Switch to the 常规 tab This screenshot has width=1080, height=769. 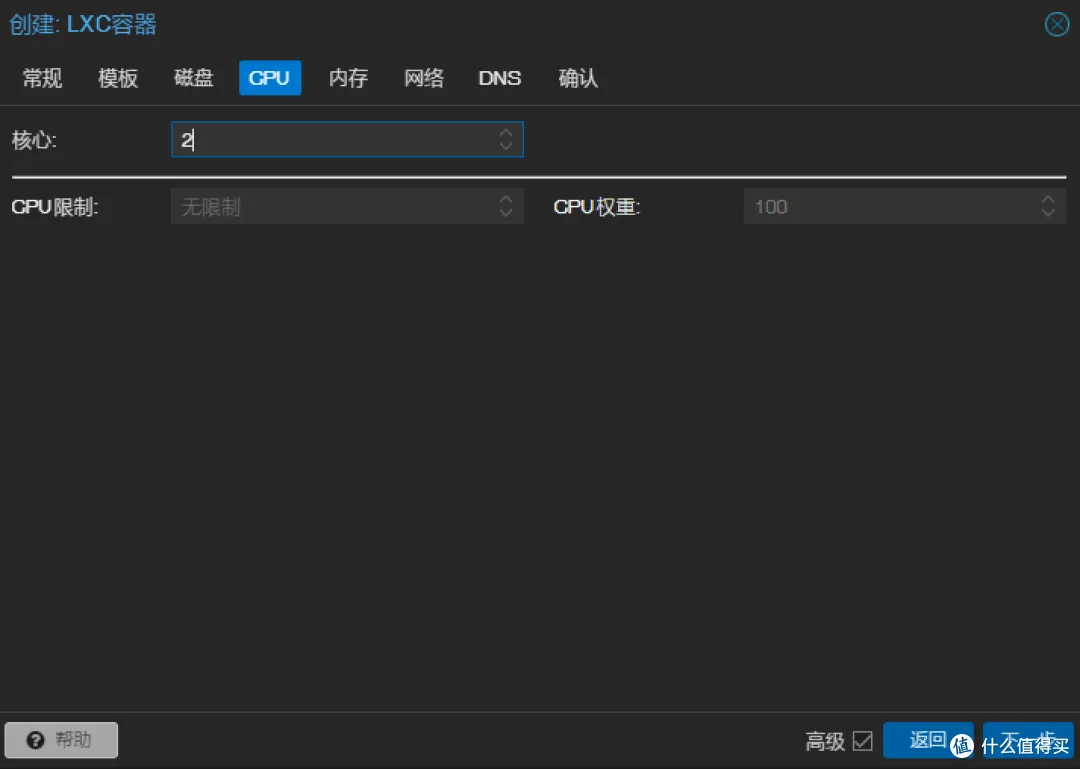click(43, 78)
